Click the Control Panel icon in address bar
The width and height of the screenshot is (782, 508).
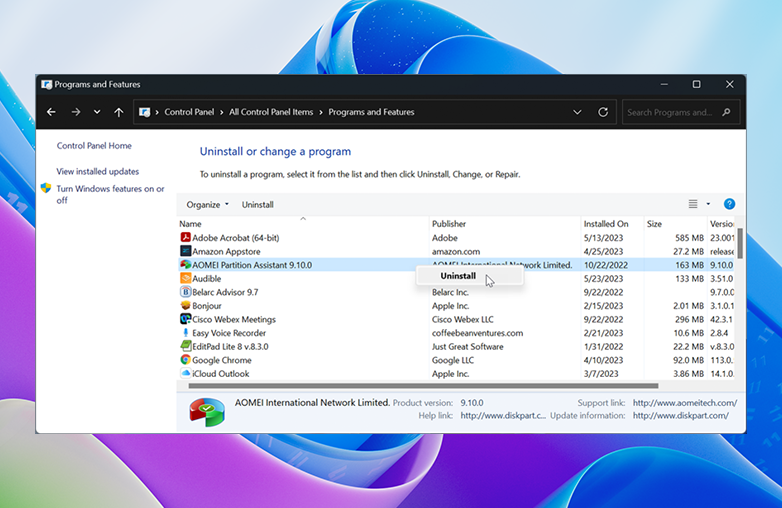click(x=145, y=112)
